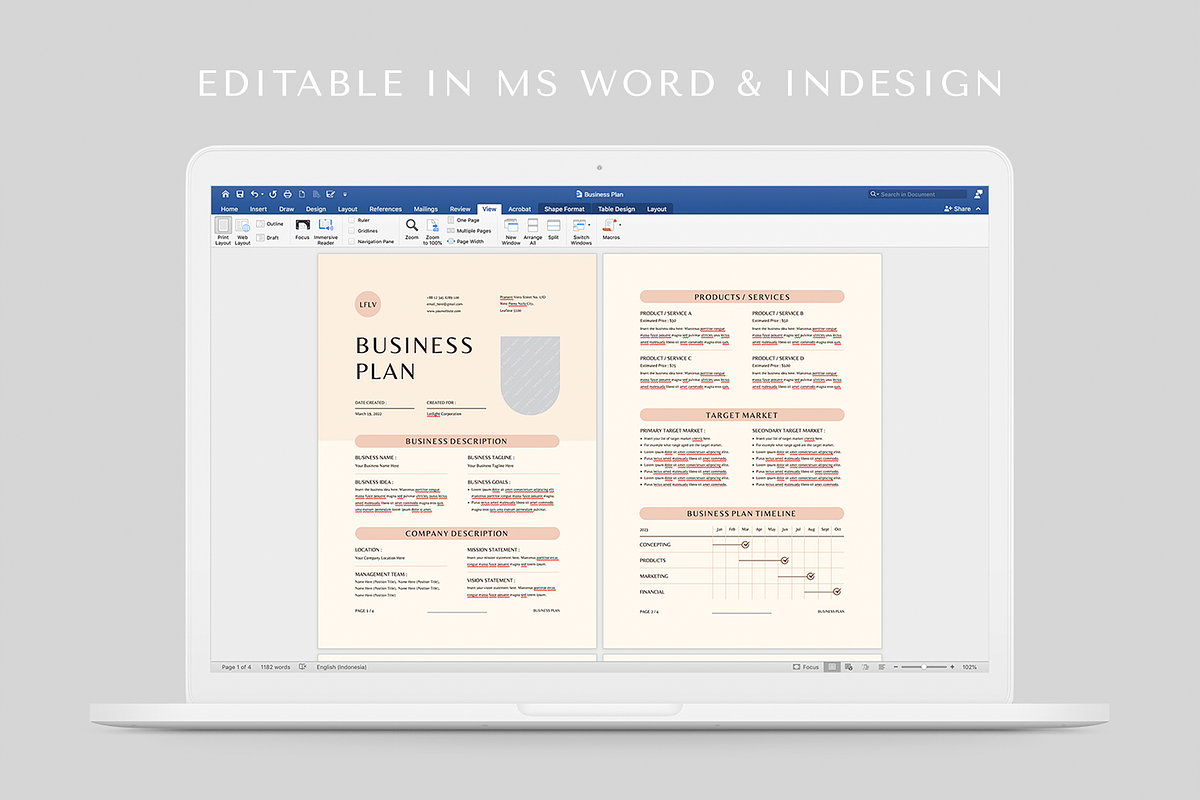Open Immersive Reader
Image resolution: width=1200 pixels, height=800 pixels.
coord(326,232)
